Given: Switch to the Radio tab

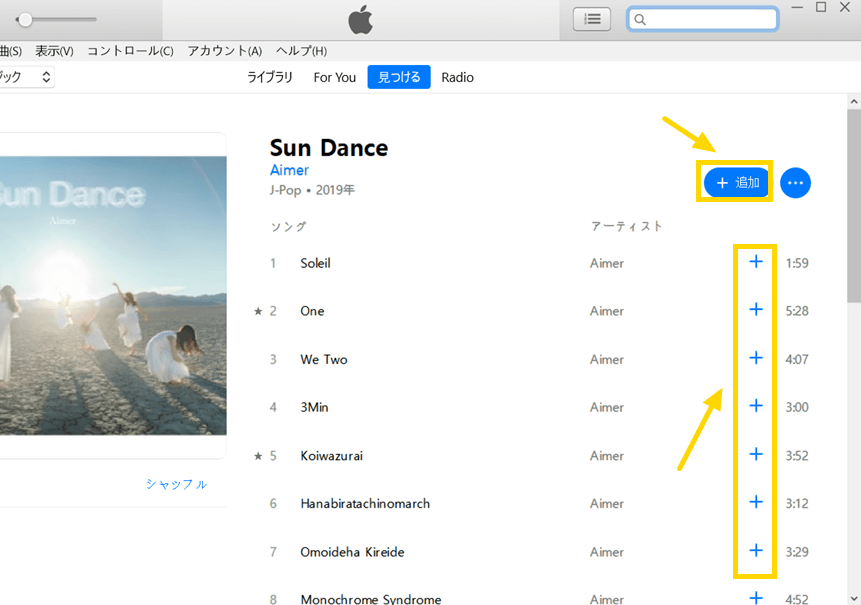Looking at the screenshot, I should (457, 77).
